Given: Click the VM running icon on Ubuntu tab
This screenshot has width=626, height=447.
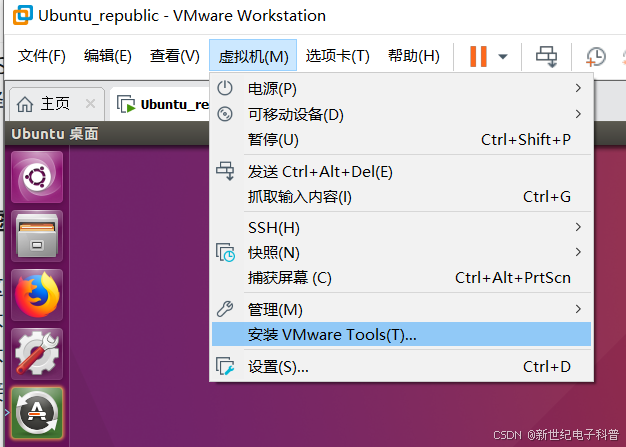Looking at the screenshot, I should click(x=126, y=104).
